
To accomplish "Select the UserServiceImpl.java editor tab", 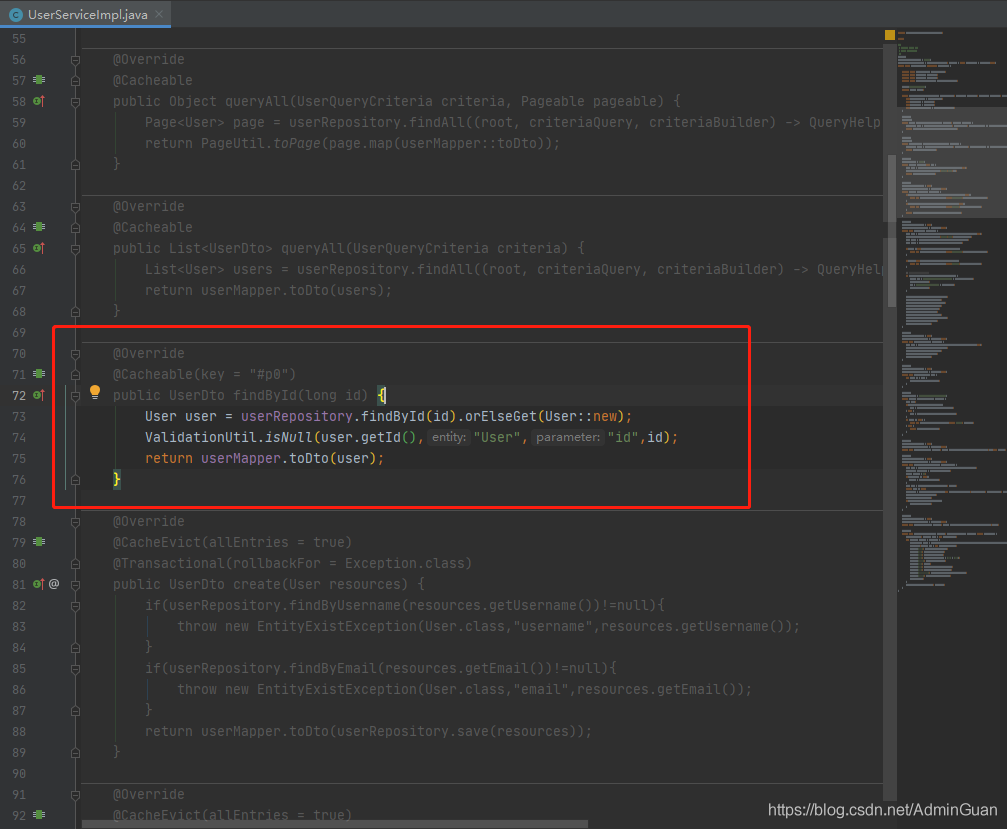I will tap(87, 13).
